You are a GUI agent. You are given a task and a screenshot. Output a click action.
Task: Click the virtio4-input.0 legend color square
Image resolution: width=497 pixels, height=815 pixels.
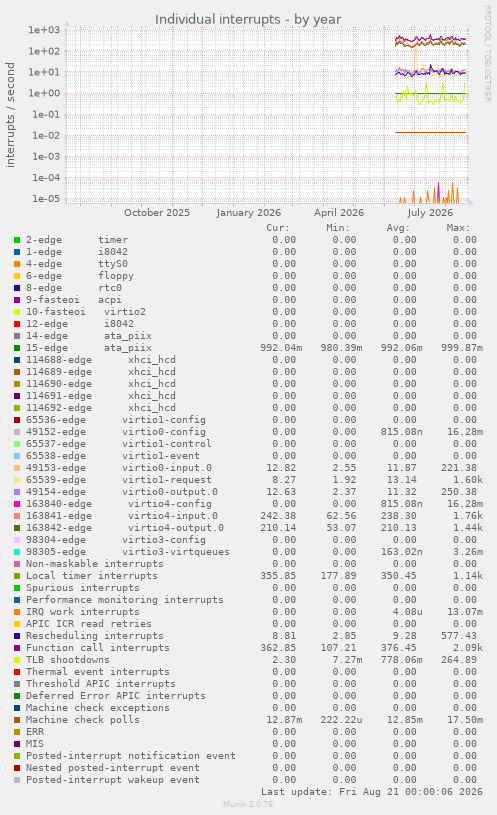click(17, 516)
